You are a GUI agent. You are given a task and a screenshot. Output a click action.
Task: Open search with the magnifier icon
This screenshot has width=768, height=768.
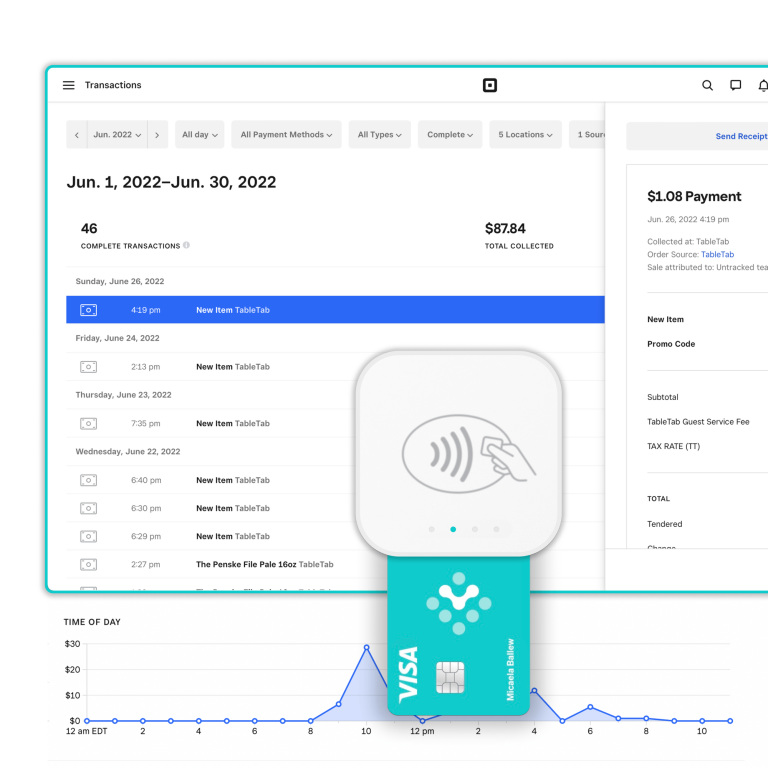point(707,86)
